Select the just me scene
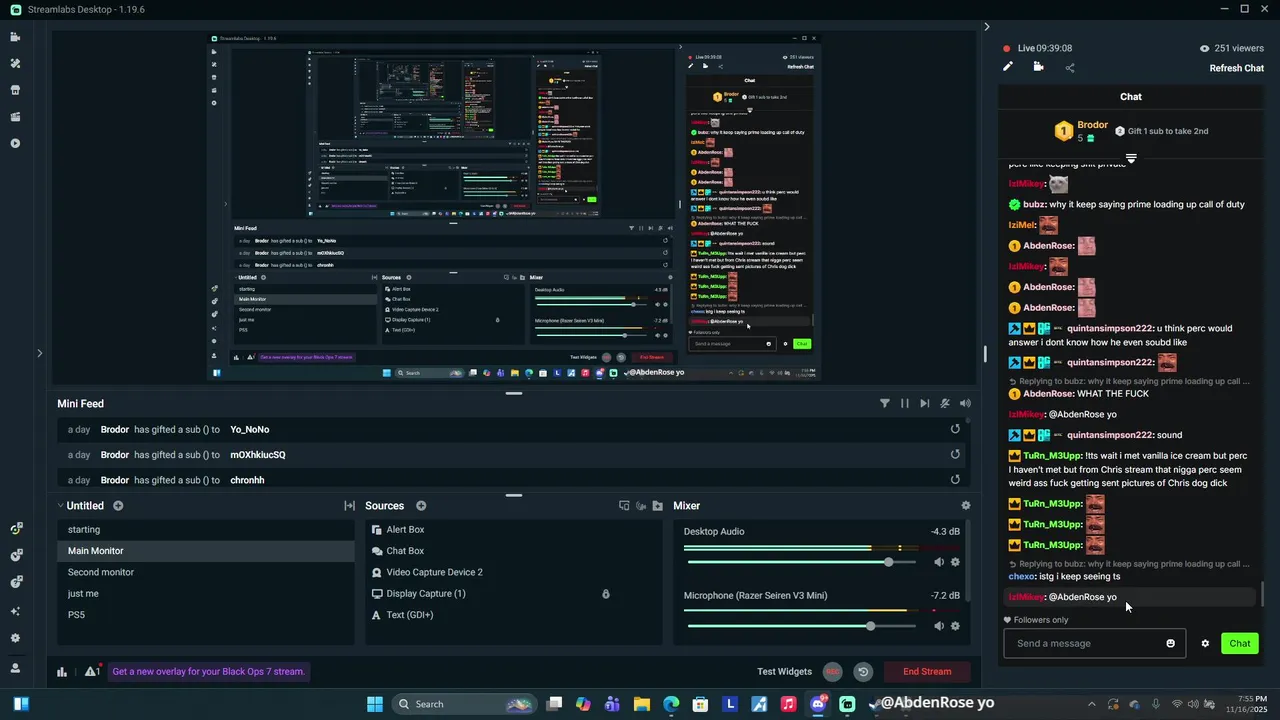Screen dimensions: 1280x720 click(x=205, y=594)
